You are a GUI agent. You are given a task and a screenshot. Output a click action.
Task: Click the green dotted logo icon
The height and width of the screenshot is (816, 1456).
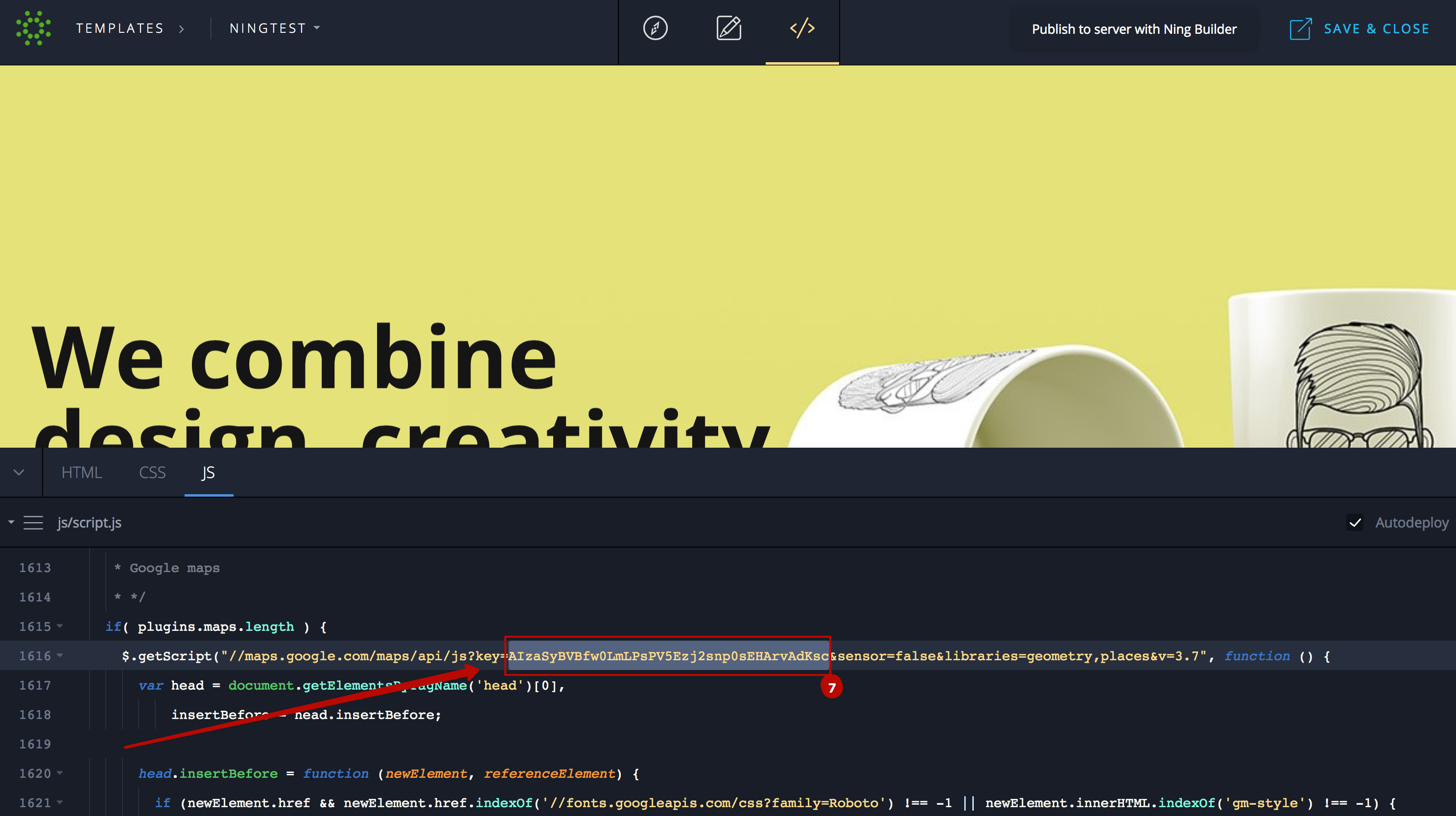(33, 28)
